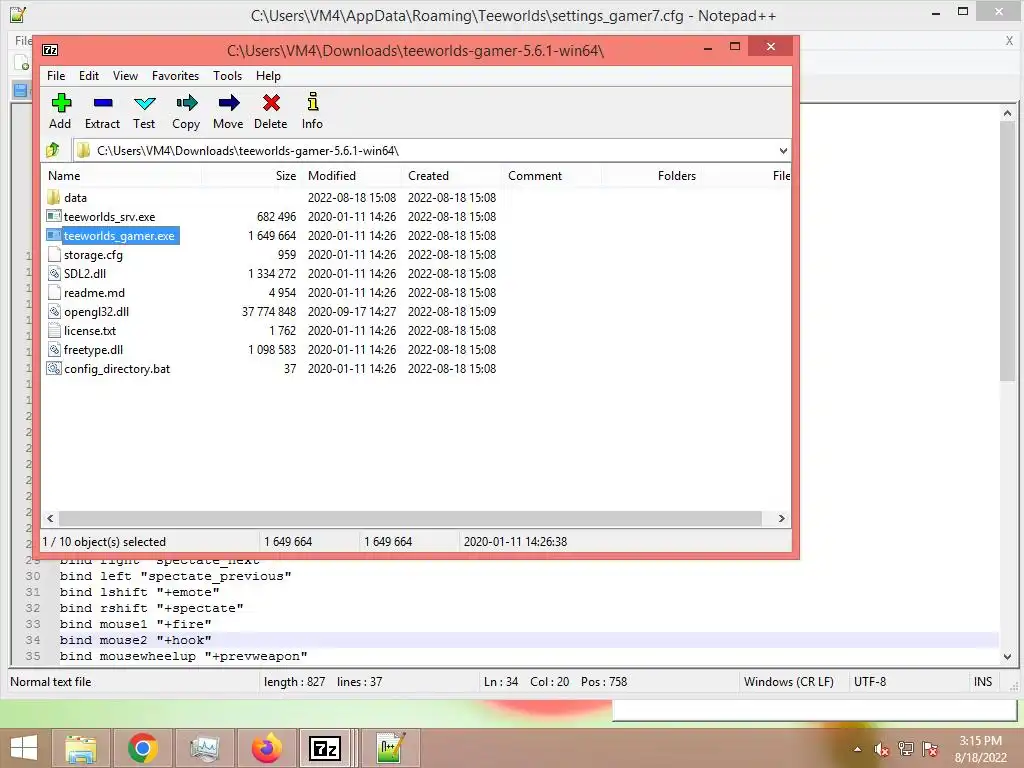The width and height of the screenshot is (1024, 768).
Task: Click the Extract toolbar icon
Action: pyautogui.click(x=103, y=111)
